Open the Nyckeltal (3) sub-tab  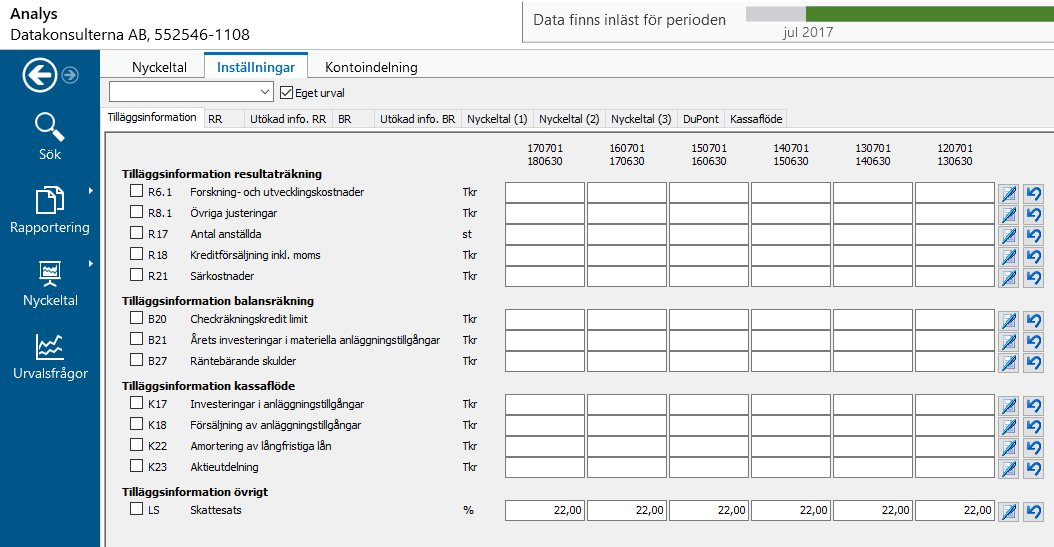point(641,119)
